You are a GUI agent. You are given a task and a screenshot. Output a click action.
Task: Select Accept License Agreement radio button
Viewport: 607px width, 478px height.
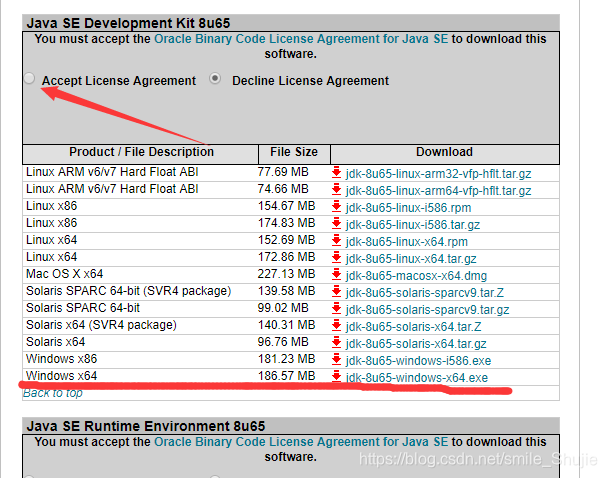click(x=29, y=78)
